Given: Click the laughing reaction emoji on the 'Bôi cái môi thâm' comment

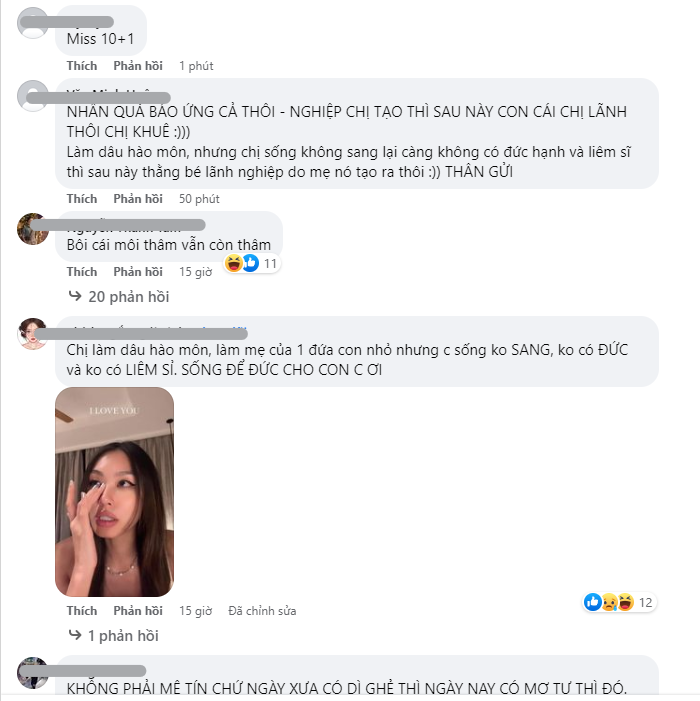Looking at the screenshot, I should click(233, 263).
